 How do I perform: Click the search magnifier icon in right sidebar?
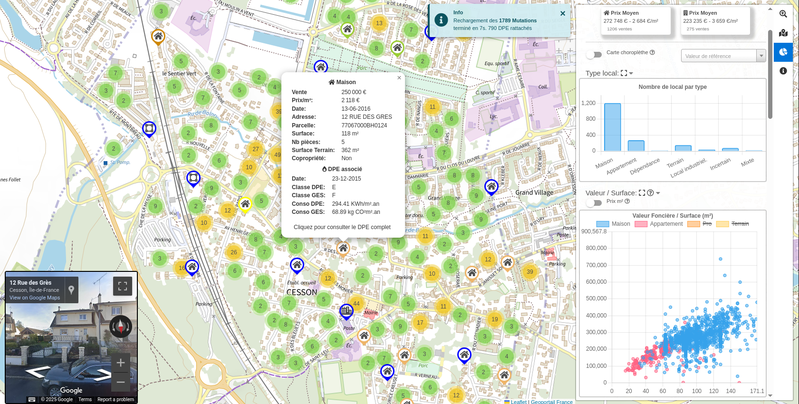tap(783, 14)
